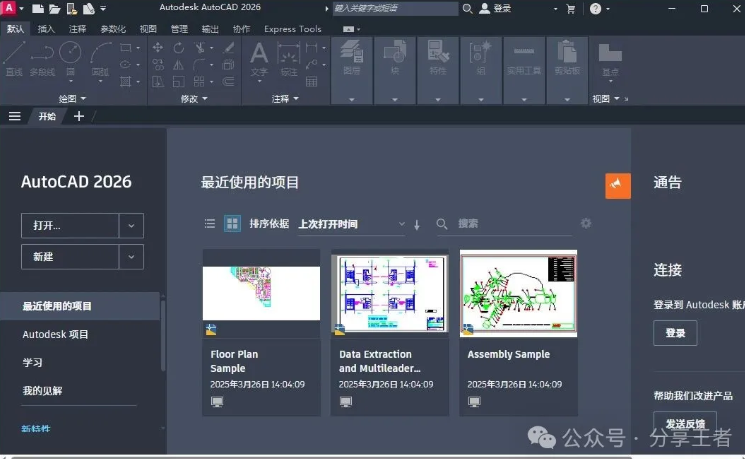Open the Floor Plan Sample thumbnail
Screen dimensions: 745x459
[261, 293]
